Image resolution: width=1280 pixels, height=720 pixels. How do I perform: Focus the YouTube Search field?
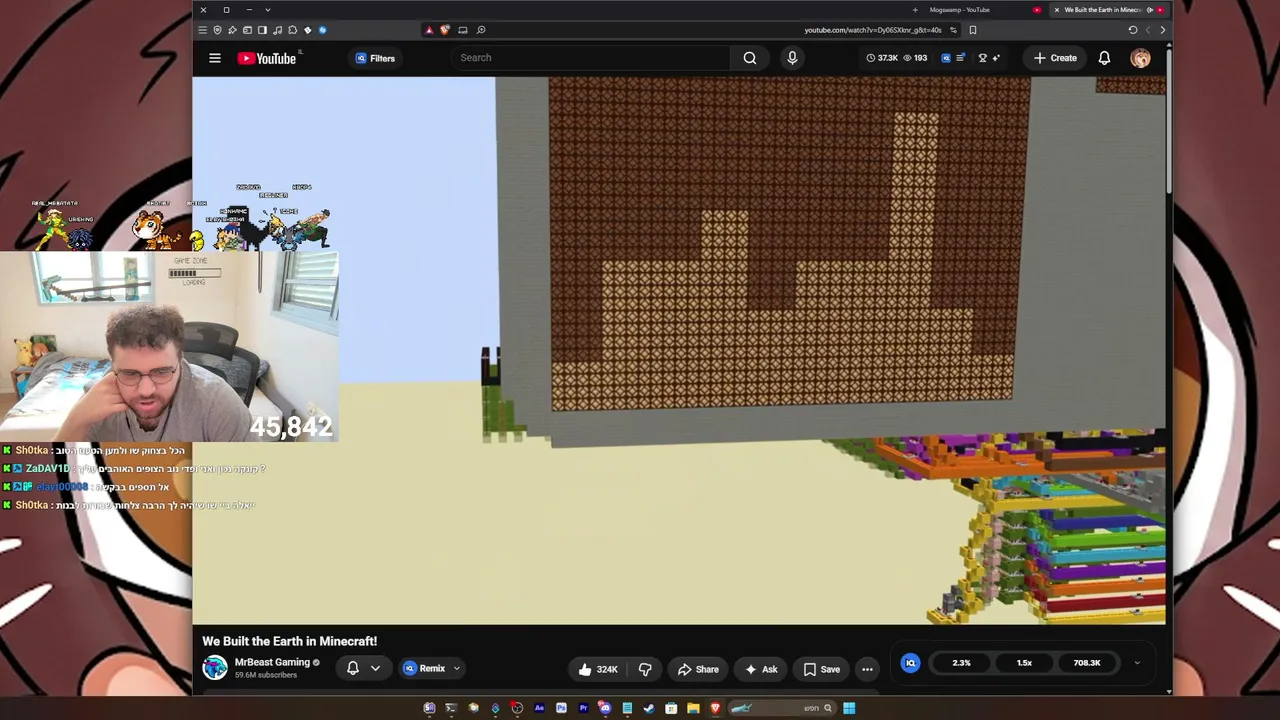(590, 58)
